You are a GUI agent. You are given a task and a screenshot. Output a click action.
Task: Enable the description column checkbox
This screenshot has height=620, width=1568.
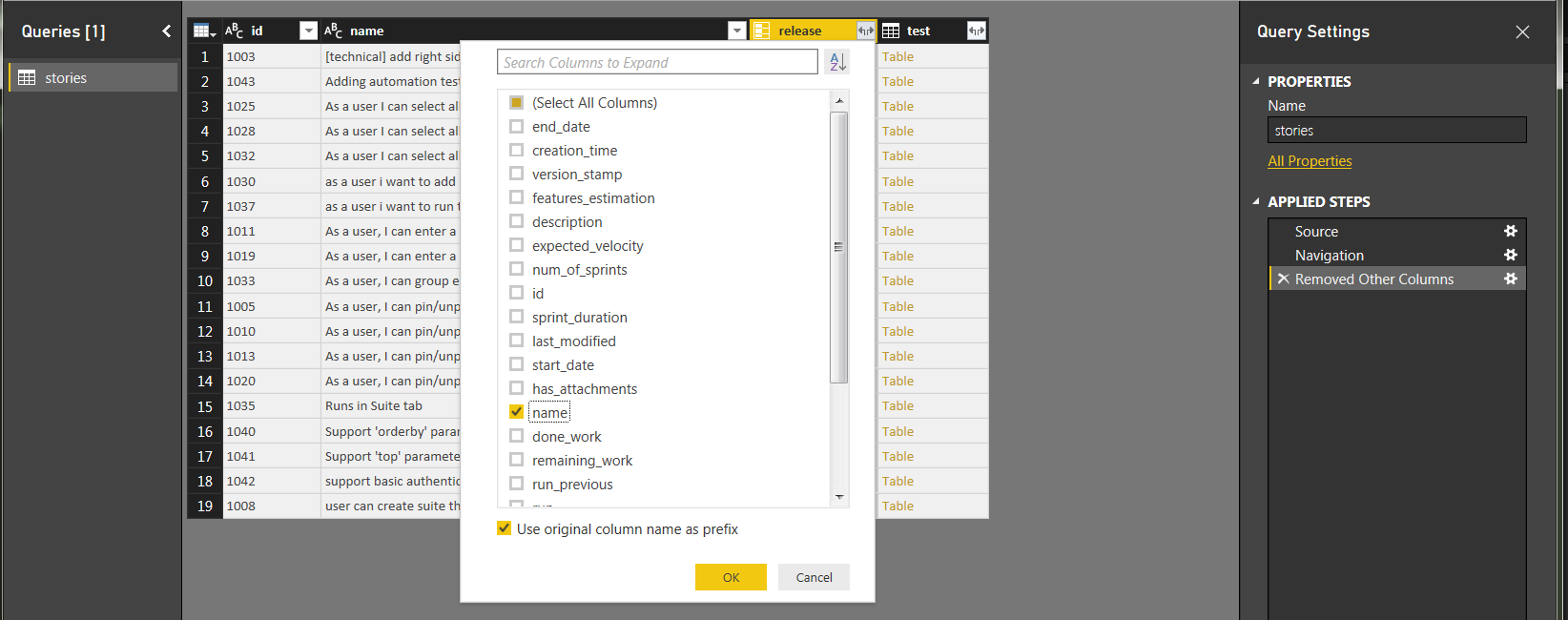[516, 221]
